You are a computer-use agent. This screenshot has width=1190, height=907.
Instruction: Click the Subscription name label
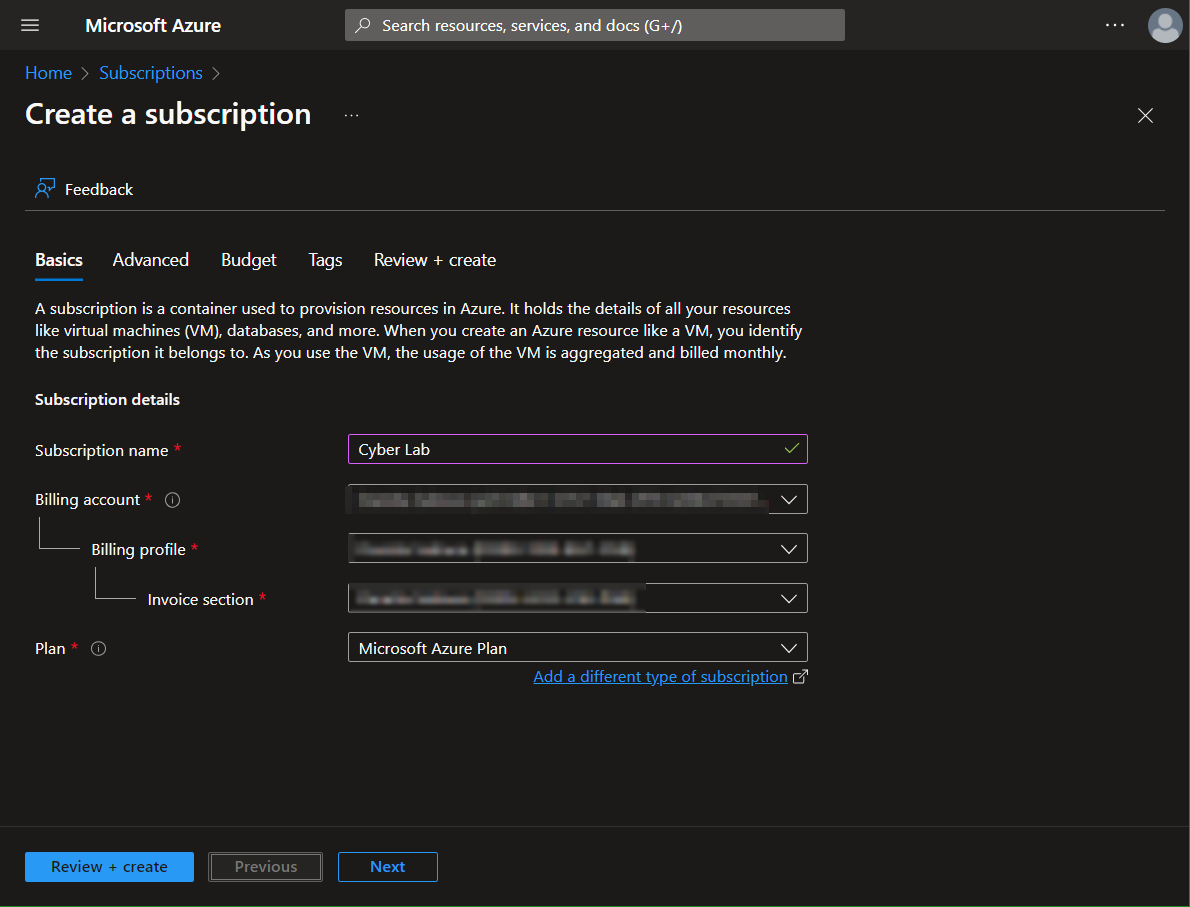pyautogui.click(x=102, y=451)
